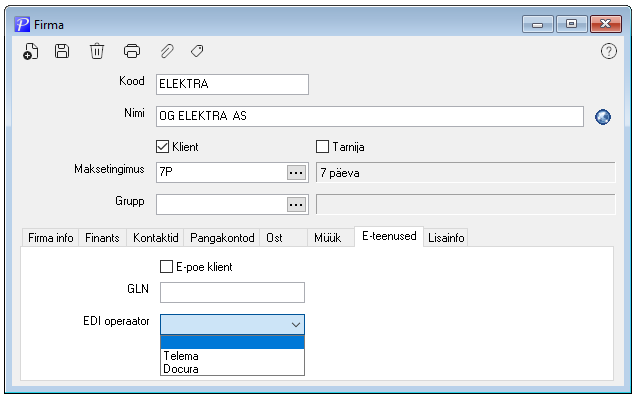Image resolution: width=636 pixels, height=398 pixels.
Task: Click the globe icon next to Nimi
Action: (x=603, y=117)
